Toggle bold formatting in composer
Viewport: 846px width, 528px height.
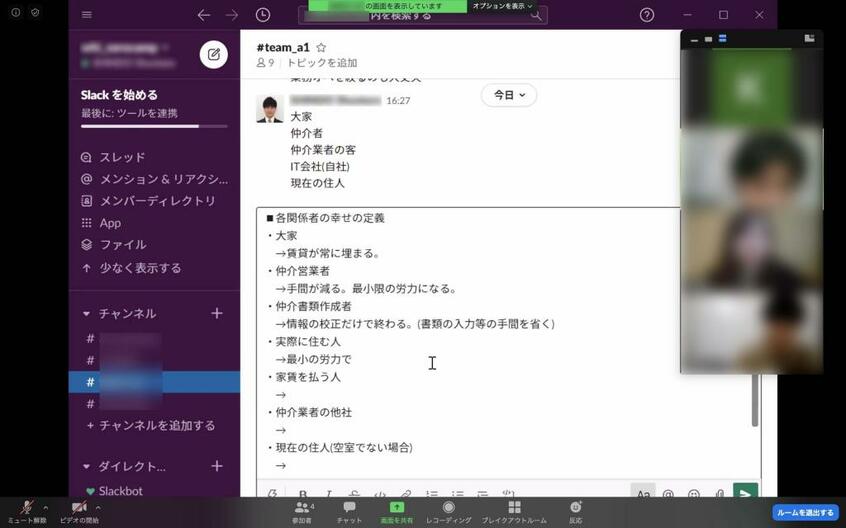point(303,493)
